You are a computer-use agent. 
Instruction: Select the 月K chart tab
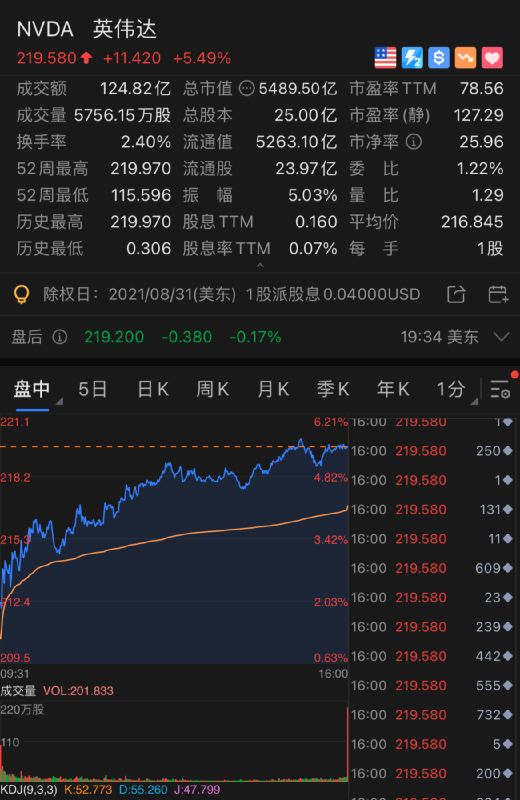coord(273,390)
